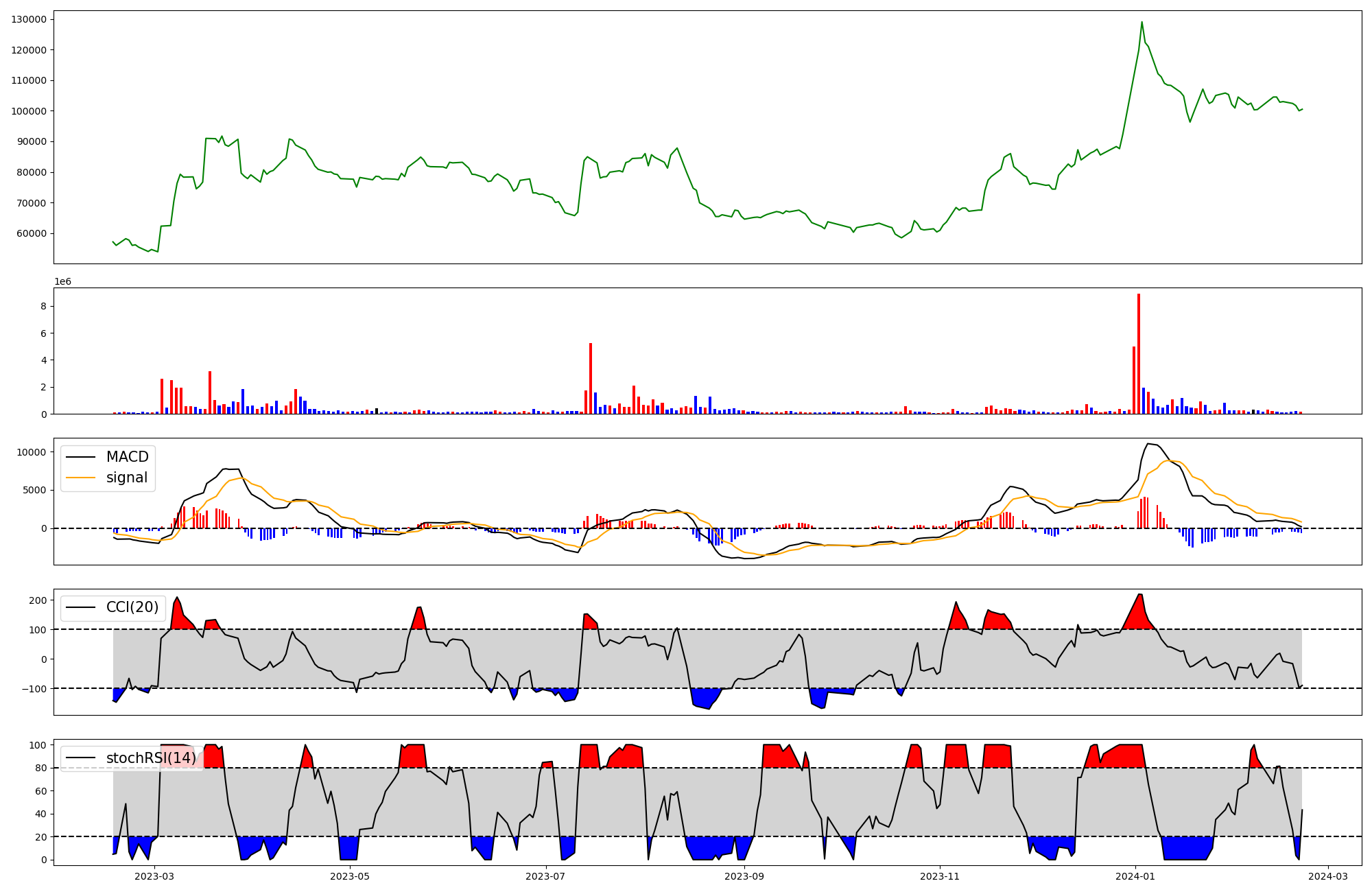Click the 130000 price axis label
Viewport: 1372px width, 892px height.
pyautogui.click(x=29, y=19)
